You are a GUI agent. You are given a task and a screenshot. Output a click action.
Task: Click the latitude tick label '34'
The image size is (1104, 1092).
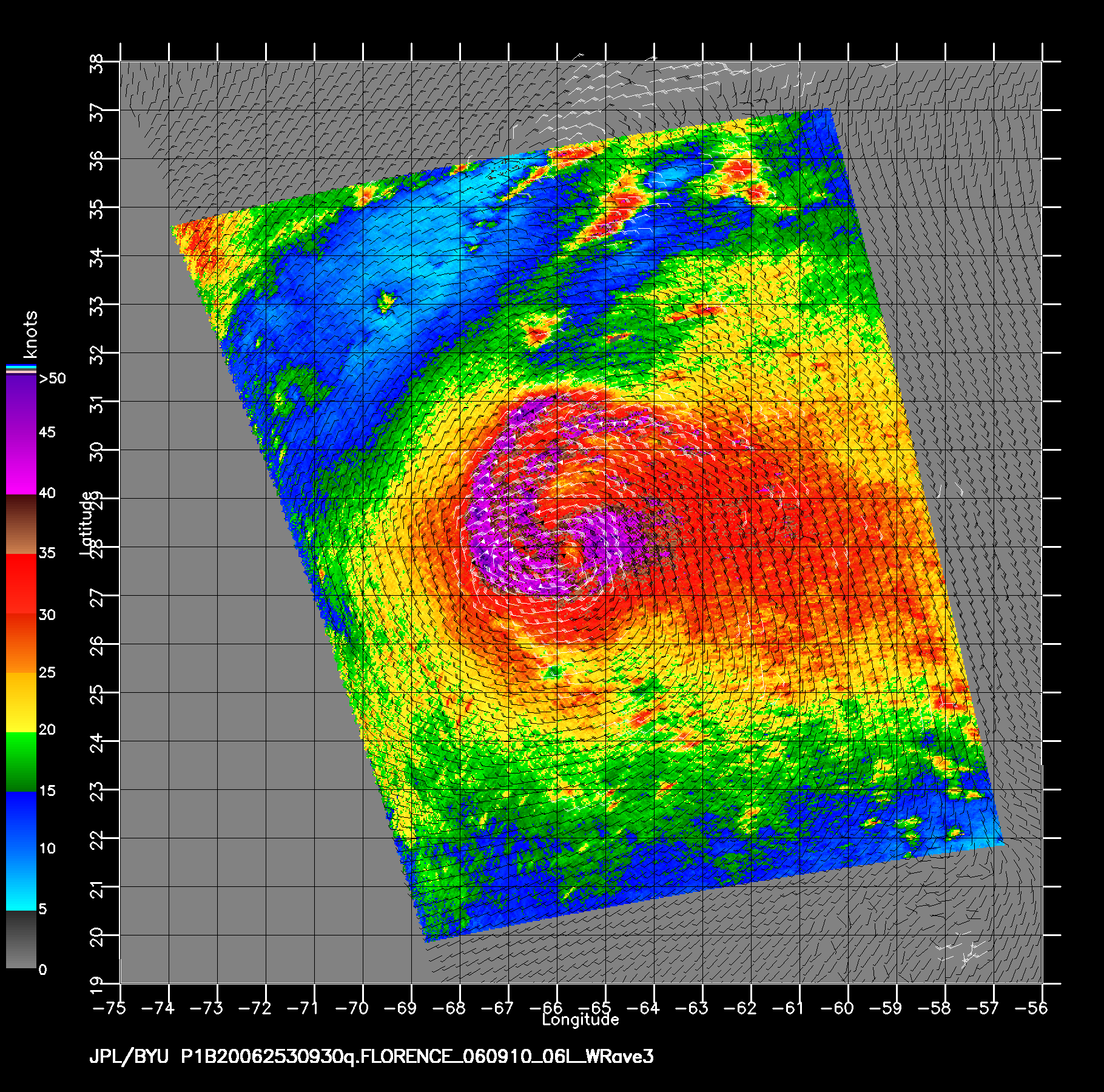pyautogui.click(x=97, y=258)
